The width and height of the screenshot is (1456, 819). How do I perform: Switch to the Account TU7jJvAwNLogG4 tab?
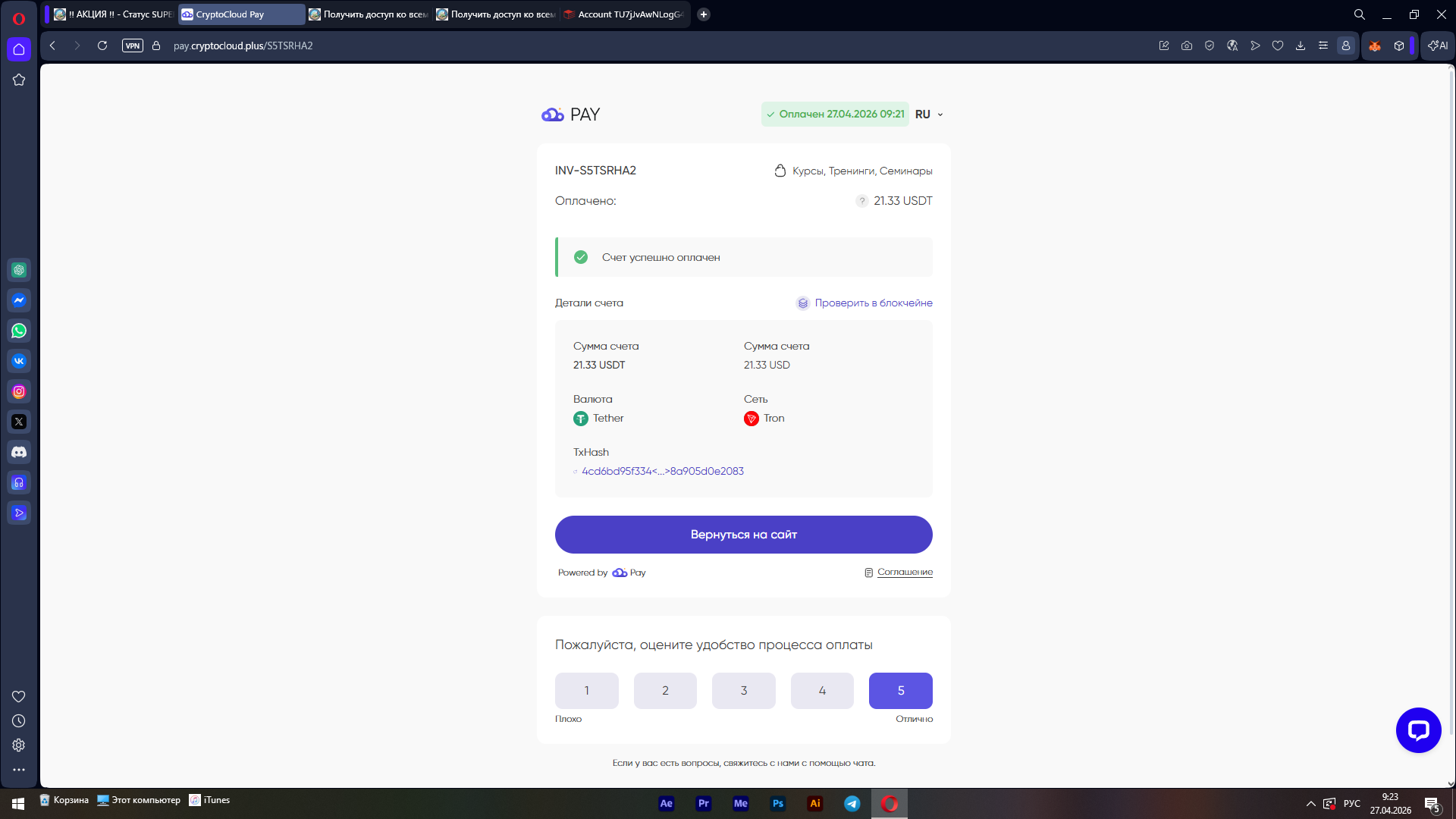[624, 14]
